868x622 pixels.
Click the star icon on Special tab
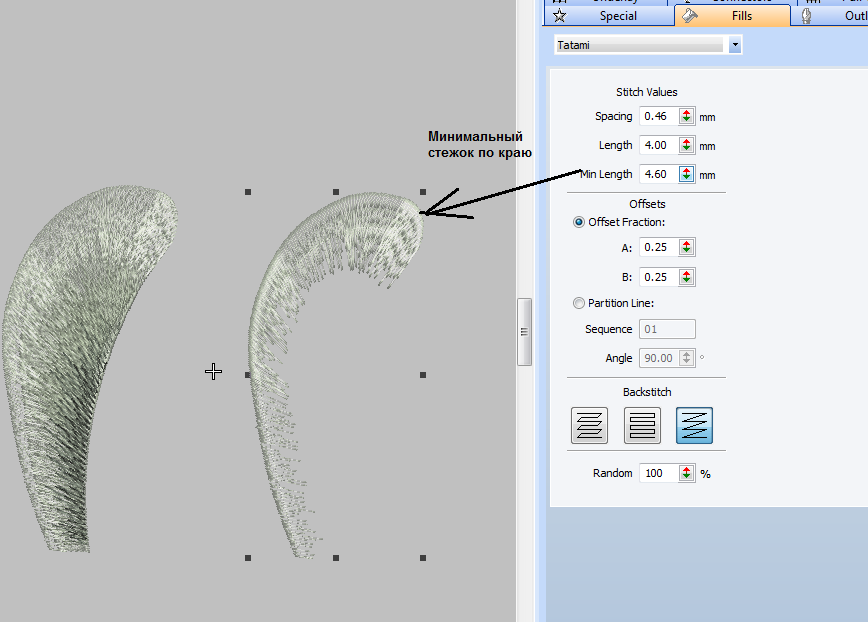click(560, 16)
